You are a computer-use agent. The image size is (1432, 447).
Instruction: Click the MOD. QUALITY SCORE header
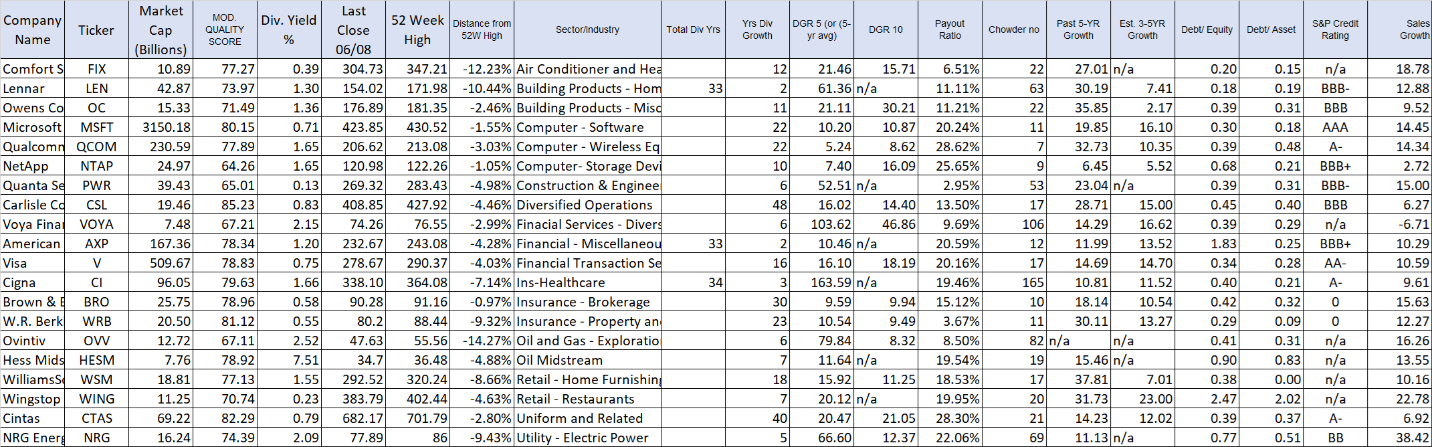225,30
